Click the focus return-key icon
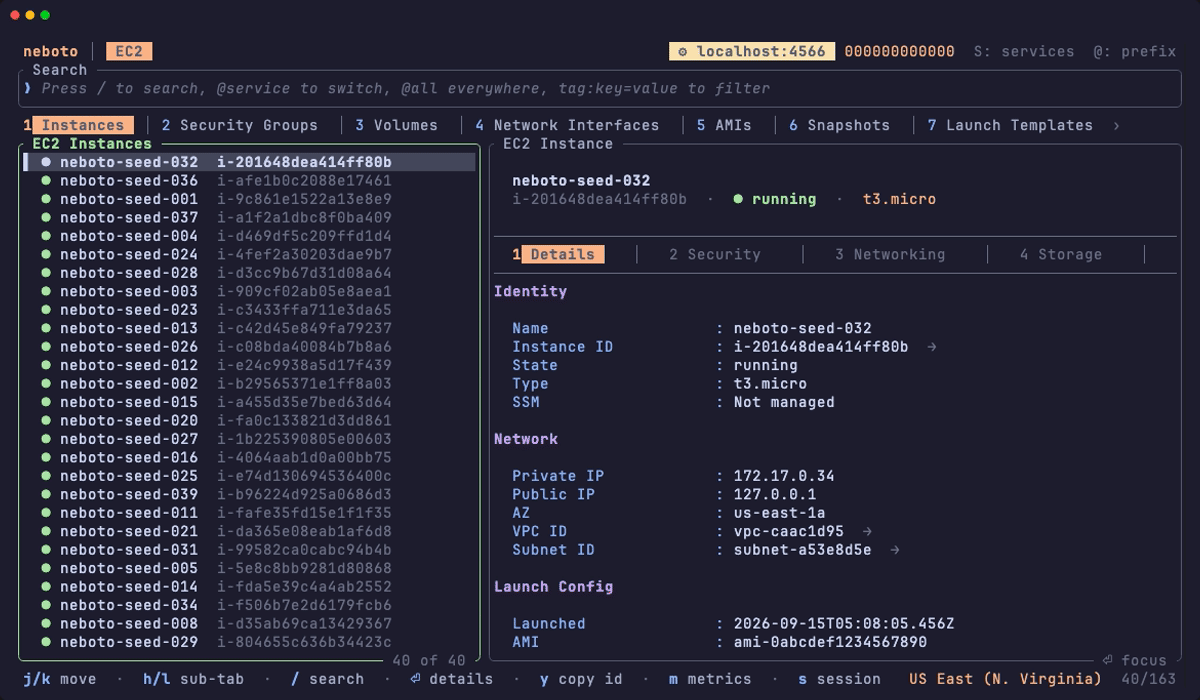Viewport: 1200px width, 700px height. point(1108,660)
